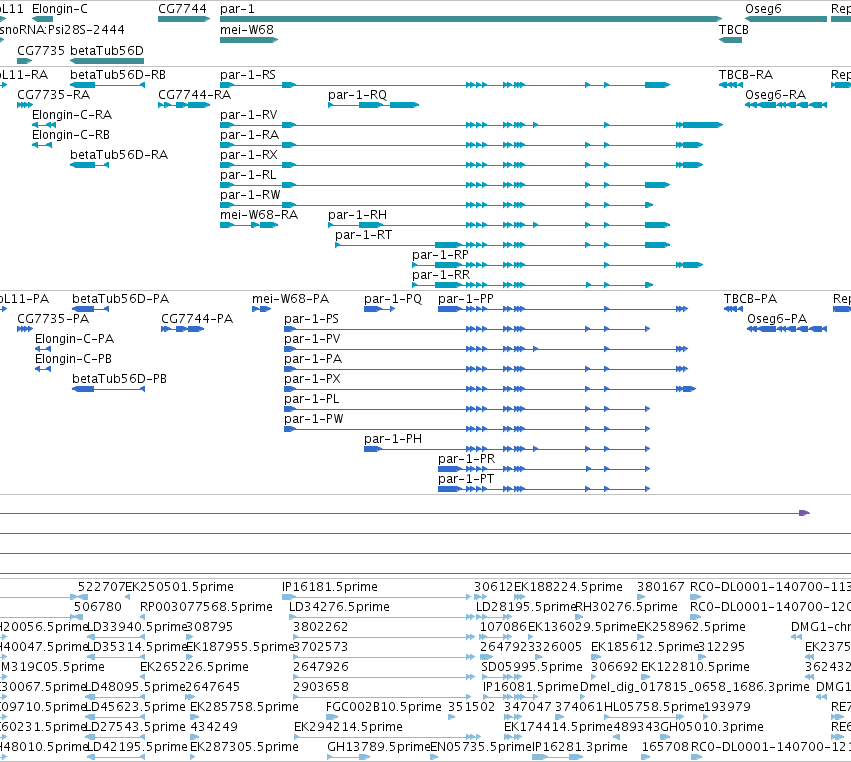Select the par-1-RT transcript label
The width and height of the screenshot is (851, 762).
(363, 235)
